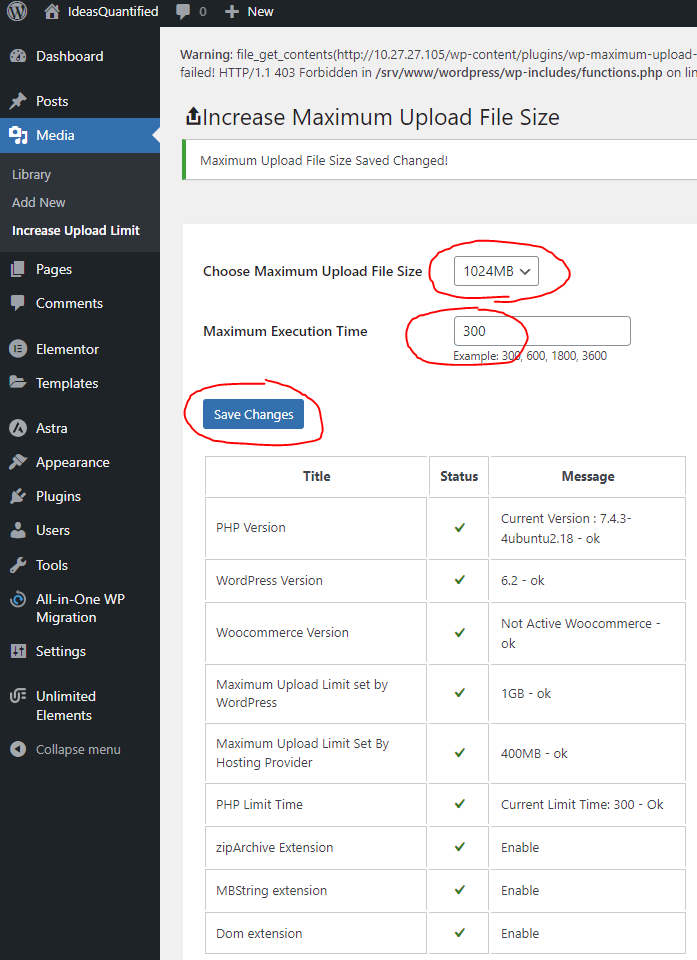Click the Tools wrench icon
697x960 pixels.
point(18,564)
